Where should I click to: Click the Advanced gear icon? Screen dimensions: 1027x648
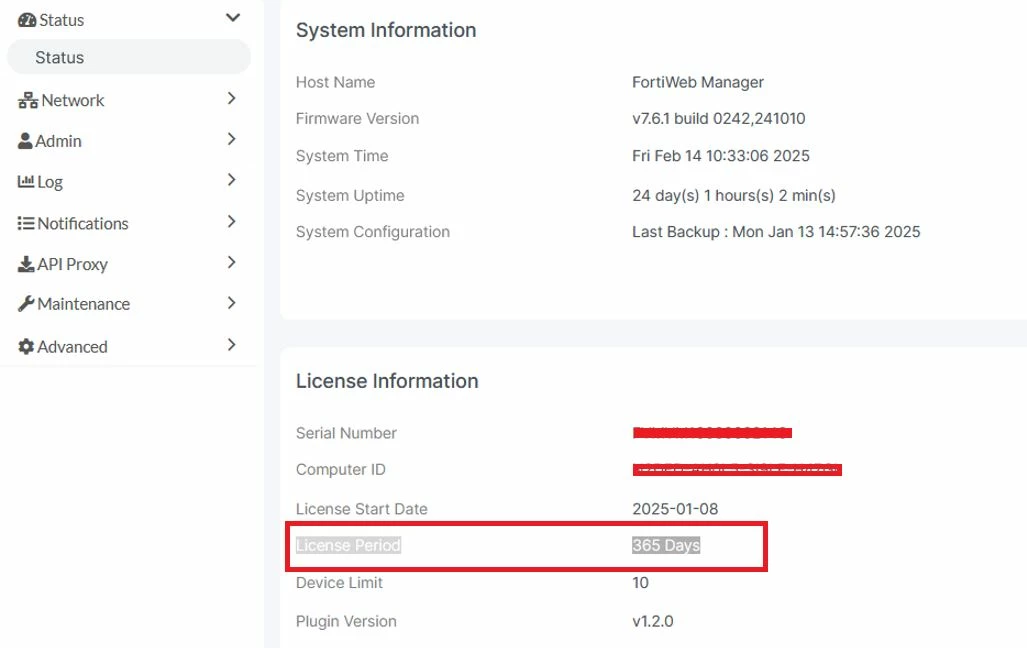[26, 347]
